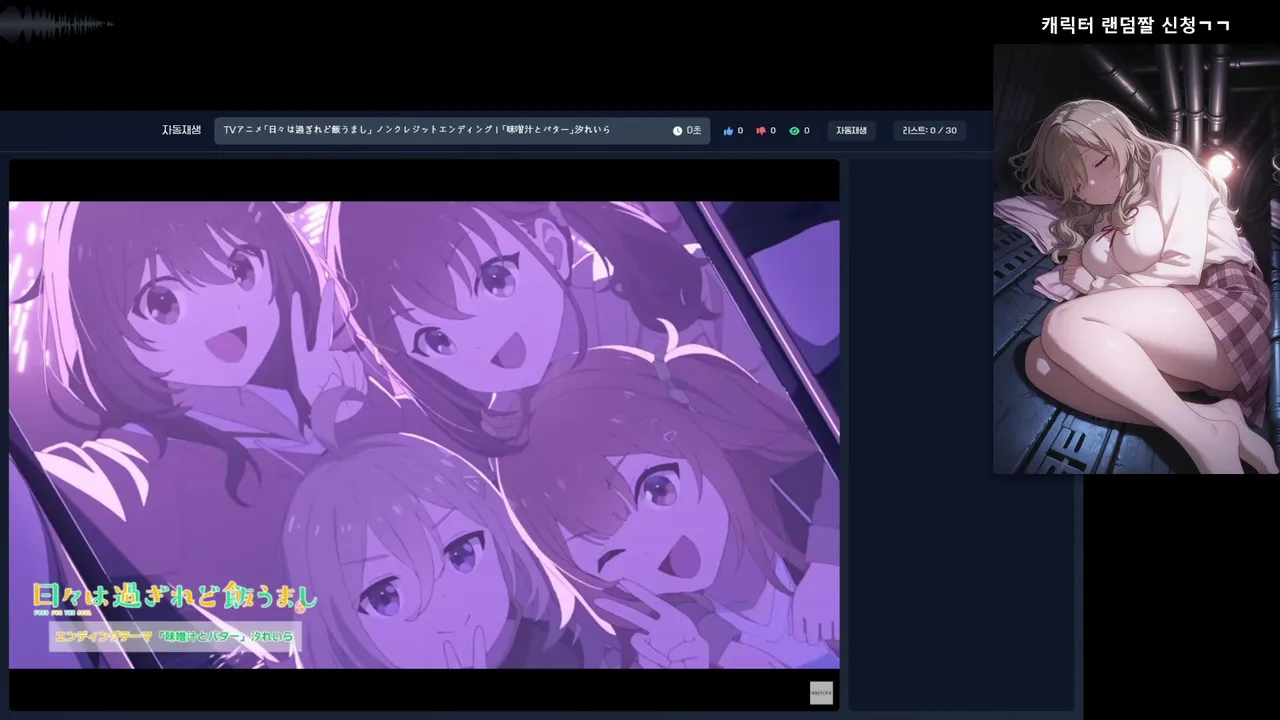Click the song title bar text
Screen dimensions: 1280x720
(417, 131)
